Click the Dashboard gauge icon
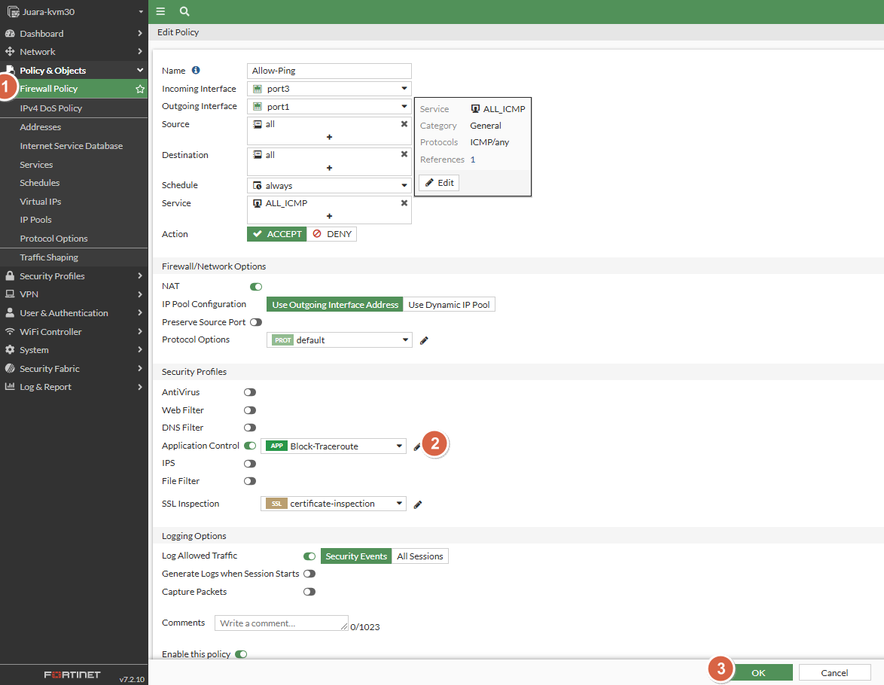Screen dimensions: 884x685 coord(10,33)
